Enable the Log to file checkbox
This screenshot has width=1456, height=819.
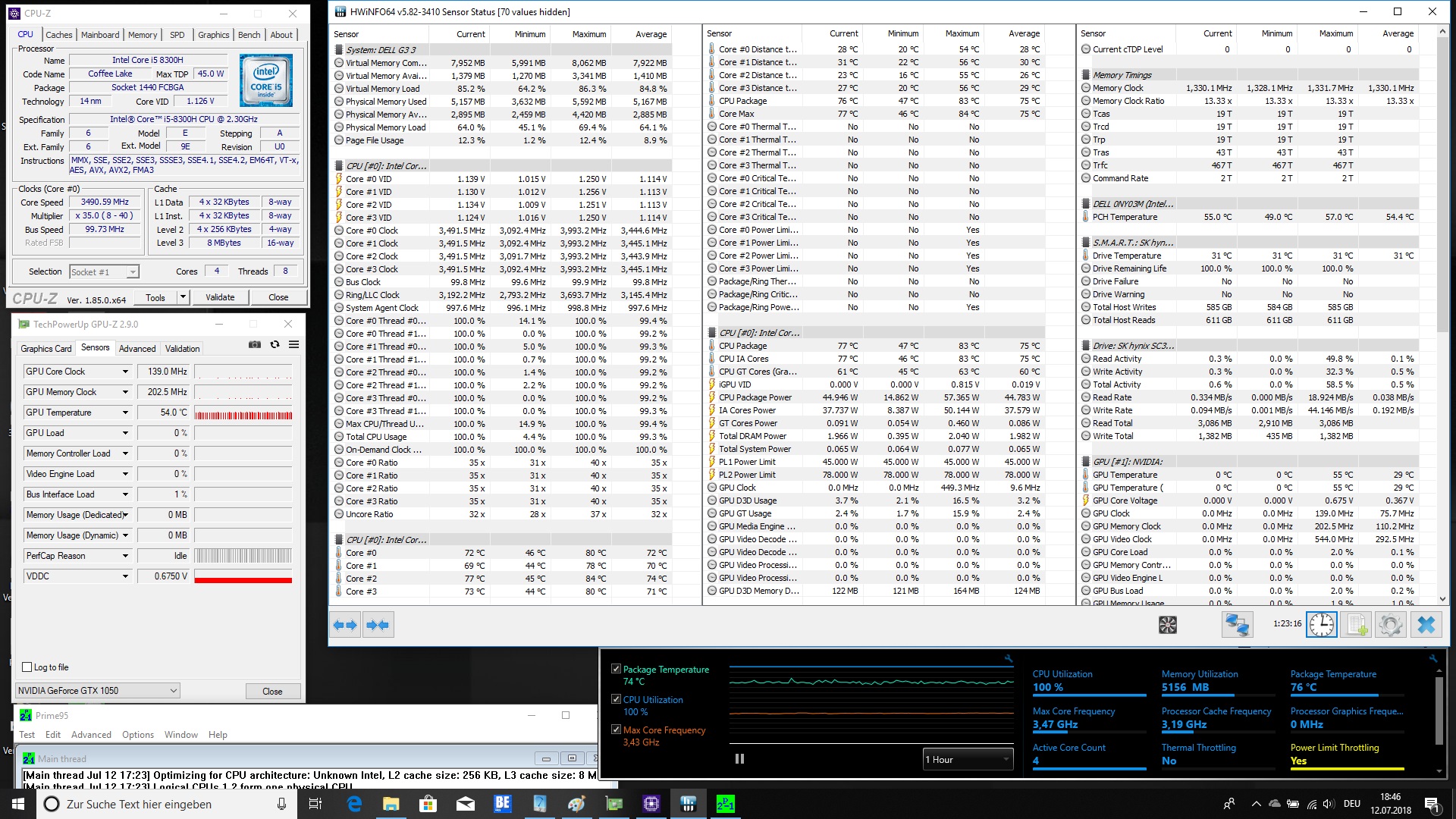tap(27, 667)
